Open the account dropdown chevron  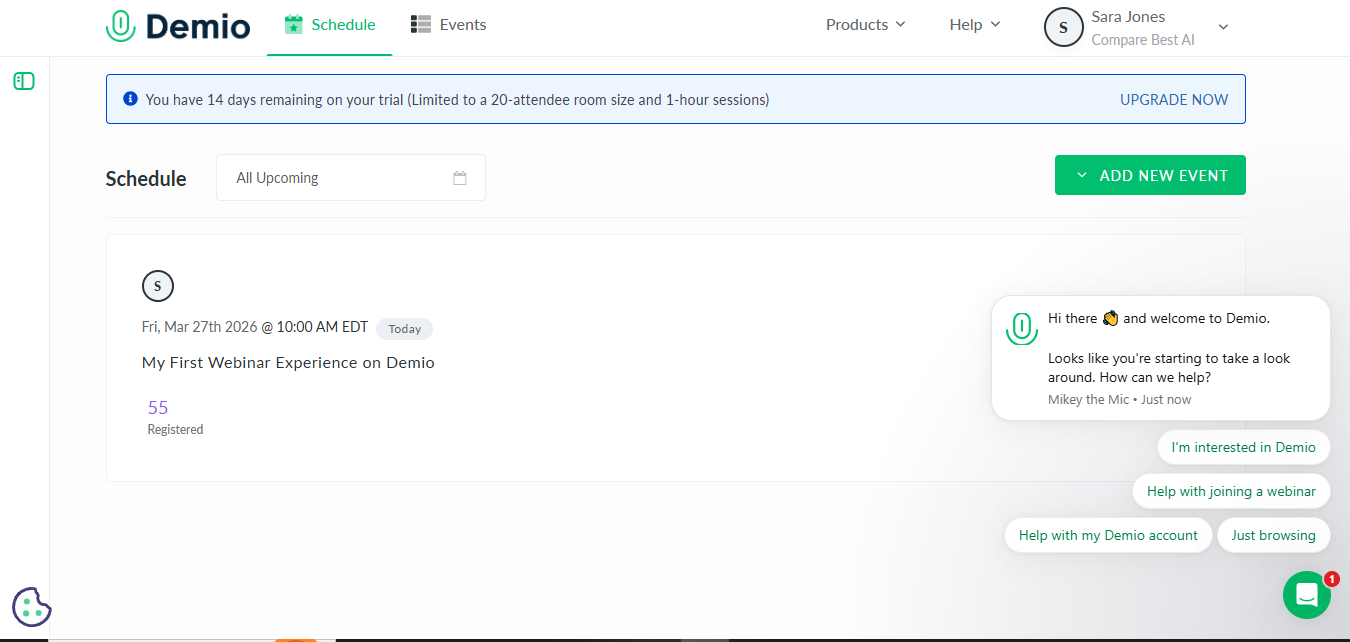point(1223,27)
